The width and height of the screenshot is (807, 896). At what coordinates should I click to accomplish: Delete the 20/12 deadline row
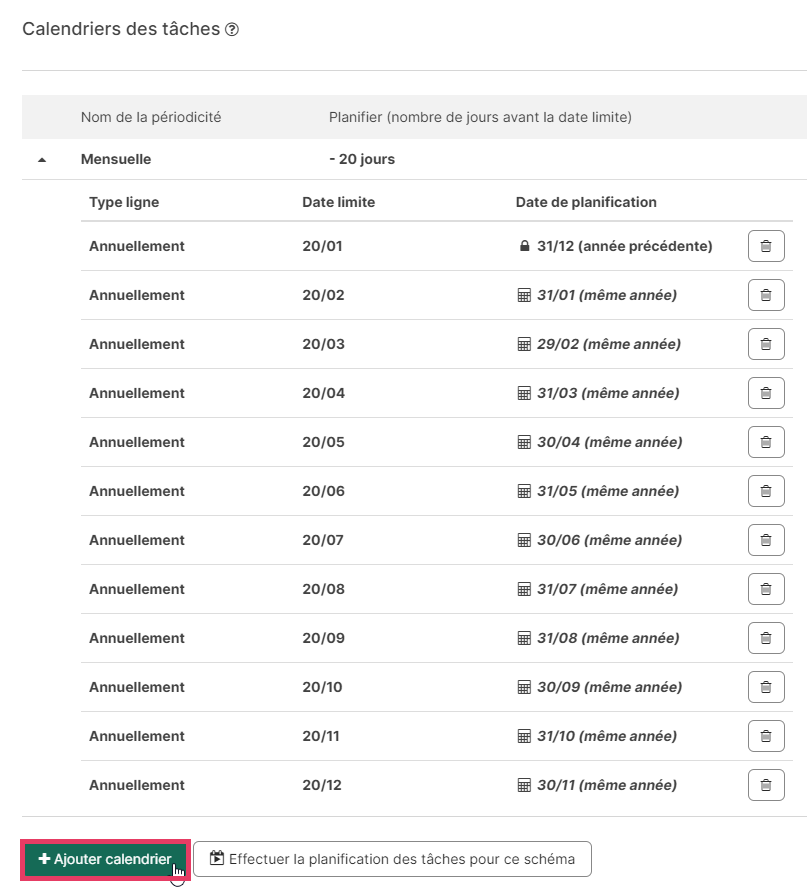pos(765,785)
